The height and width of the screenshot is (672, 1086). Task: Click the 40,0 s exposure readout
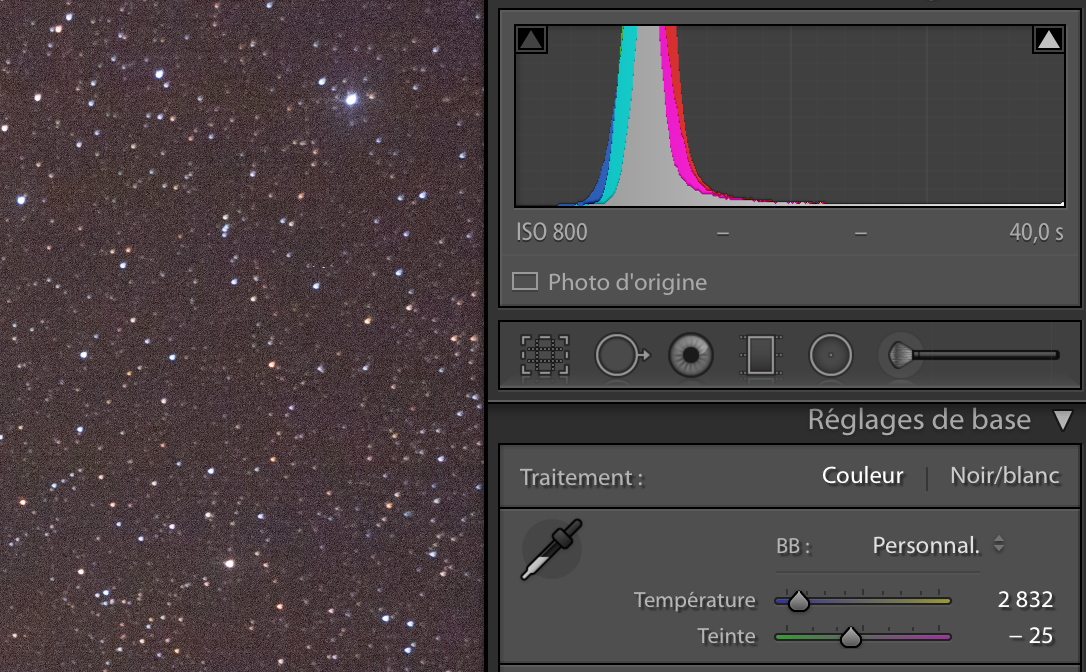[x=1036, y=232]
